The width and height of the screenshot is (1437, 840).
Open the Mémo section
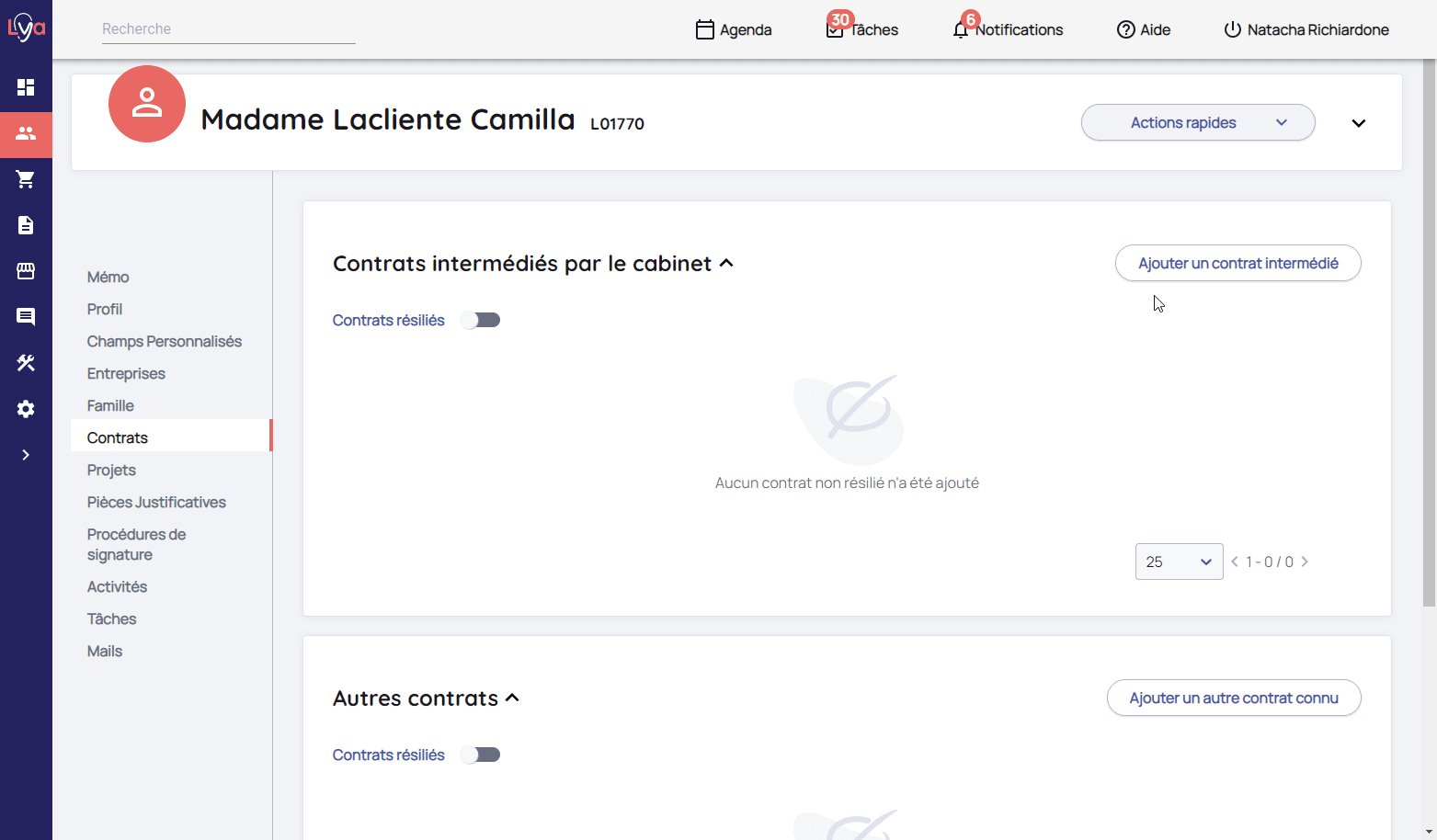pyautogui.click(x=108, y=277)
